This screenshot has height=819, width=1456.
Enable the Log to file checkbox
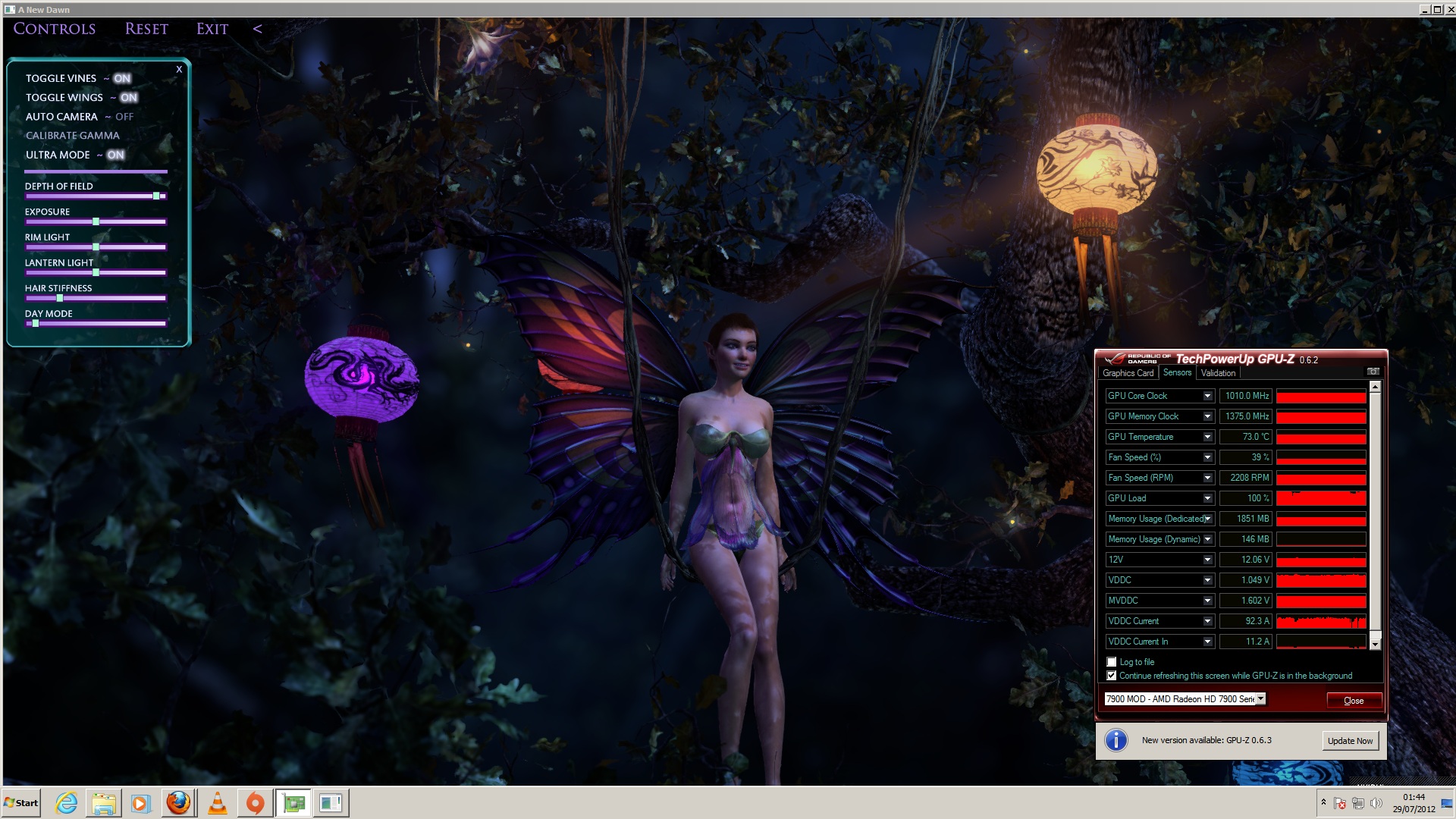(1112, 662)
